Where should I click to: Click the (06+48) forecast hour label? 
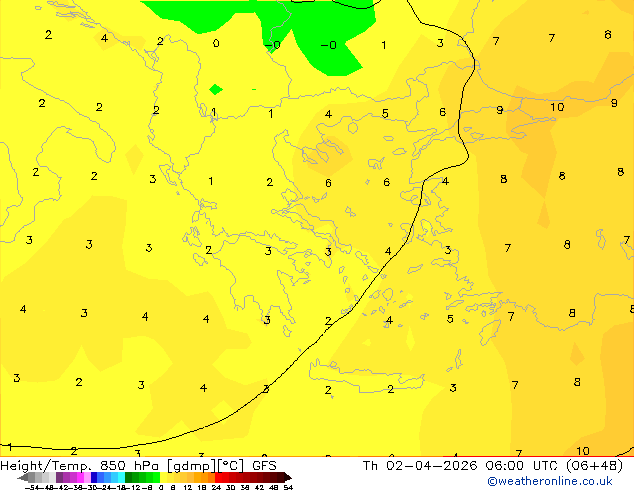point(594,466)
